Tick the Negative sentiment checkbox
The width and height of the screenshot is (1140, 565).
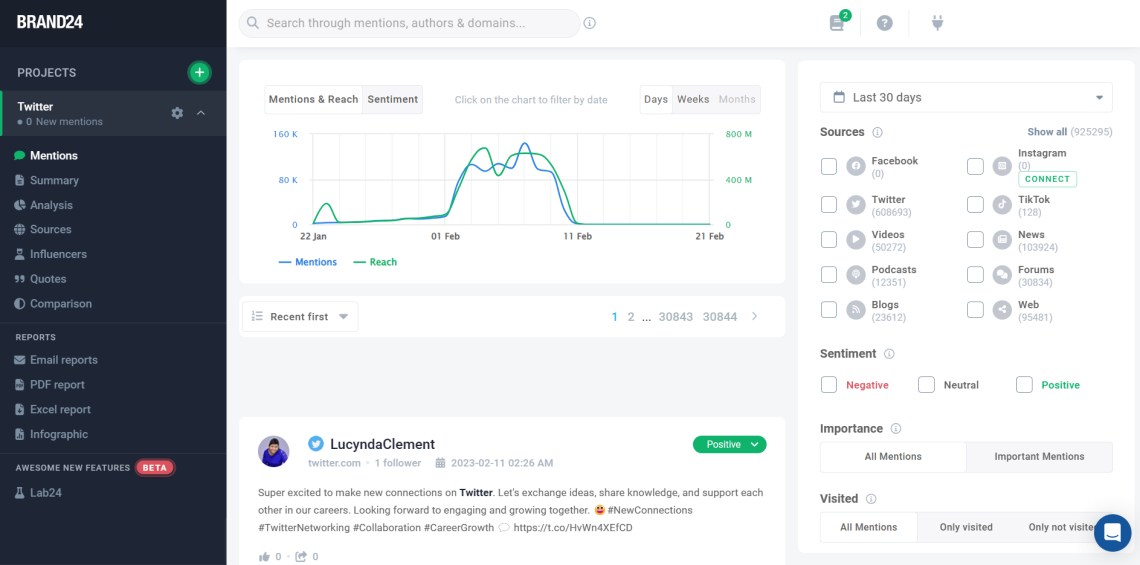point(829,385)
